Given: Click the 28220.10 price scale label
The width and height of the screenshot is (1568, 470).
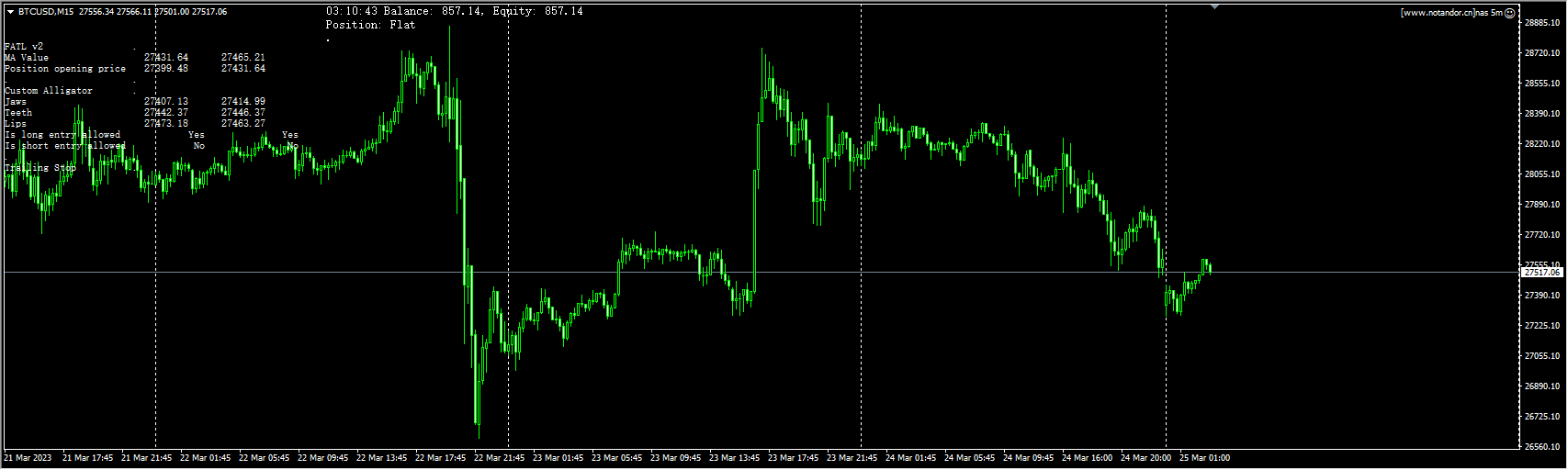Looking at the screenshot, I should pyautogui.click(x=1542, y=144).
